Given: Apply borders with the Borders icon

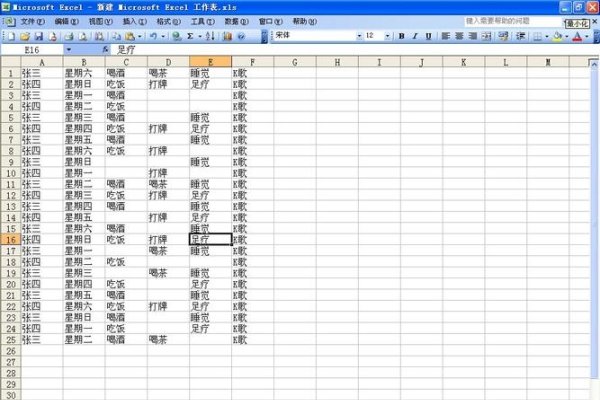Looking at the screenshot, I should [x=537, y=36].
